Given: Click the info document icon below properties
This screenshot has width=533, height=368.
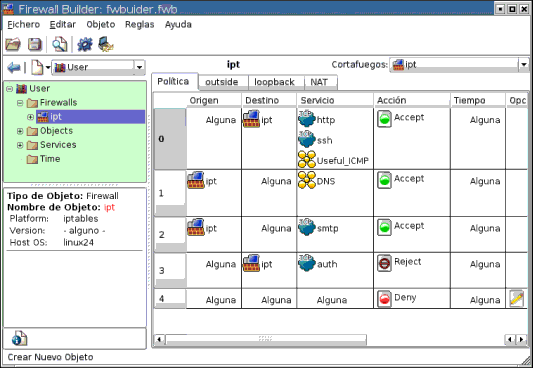Looking at the screenshot, I should (19, 338).
